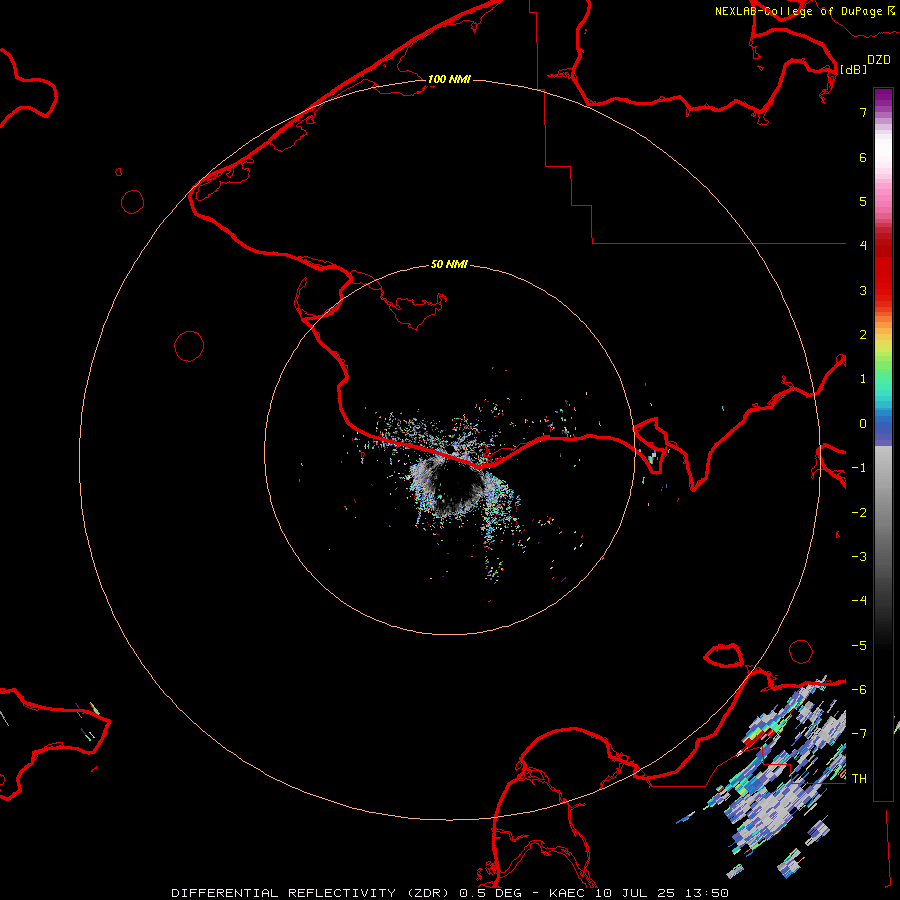This screenshot has height=900, width=900.
Task: Click the 50 NMI range ring label
Action: [x=449, y=264]
